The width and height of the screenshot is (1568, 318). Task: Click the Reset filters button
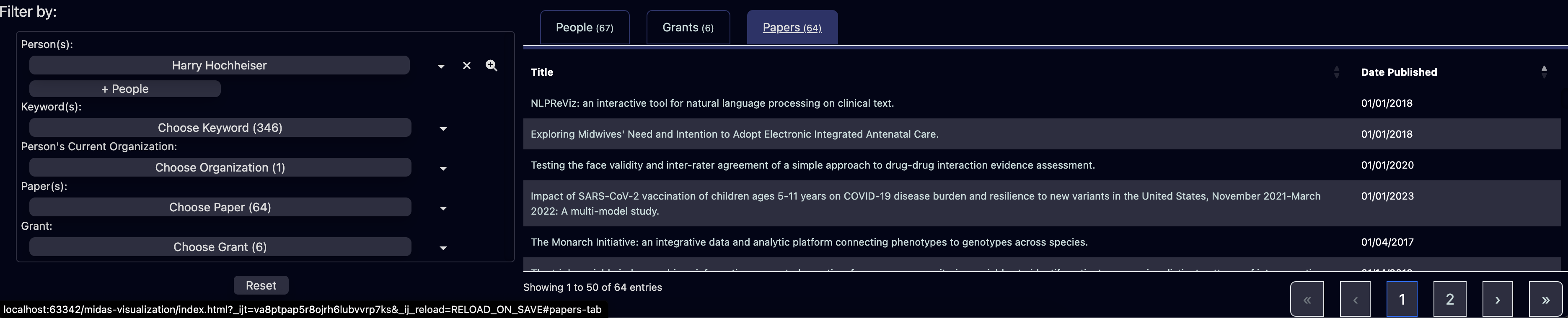pos(261,285)
